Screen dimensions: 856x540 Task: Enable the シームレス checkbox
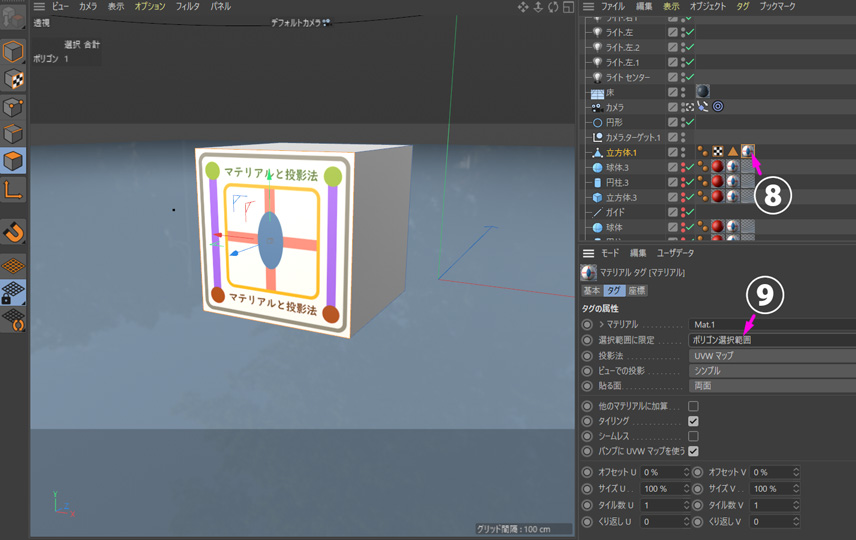click(x=693, y=436)
